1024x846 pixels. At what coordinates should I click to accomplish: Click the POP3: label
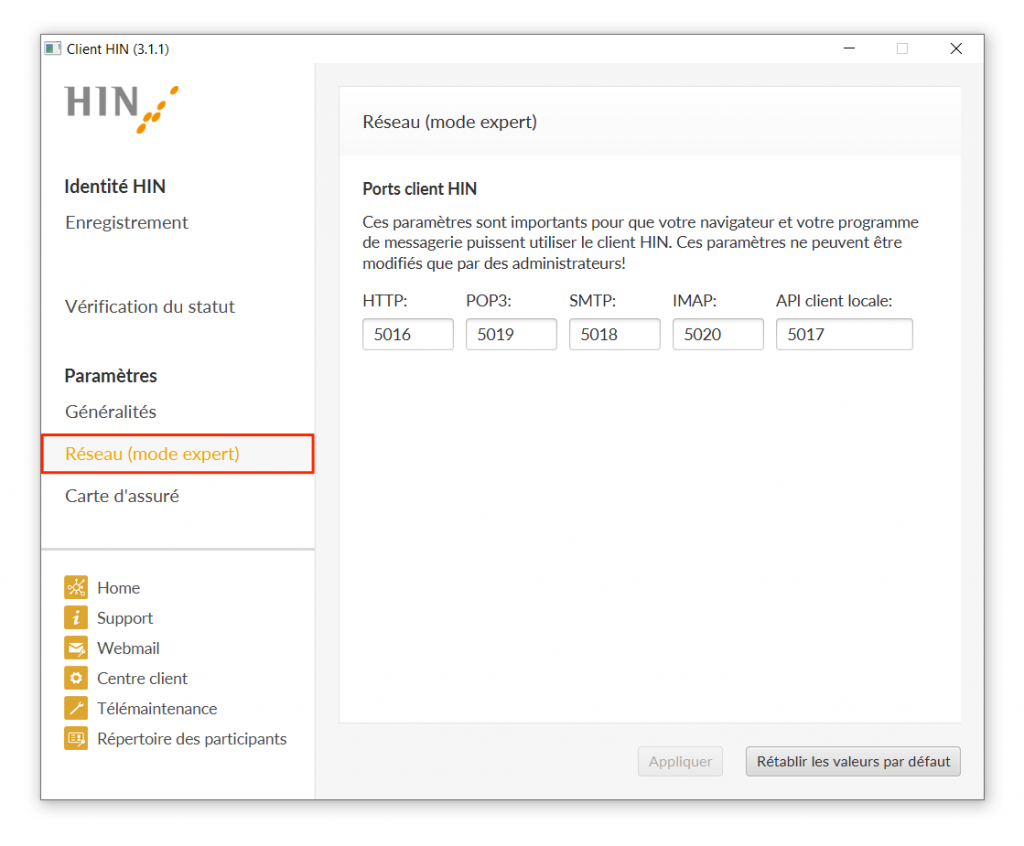pyautogui.click(x=488, y=301)
